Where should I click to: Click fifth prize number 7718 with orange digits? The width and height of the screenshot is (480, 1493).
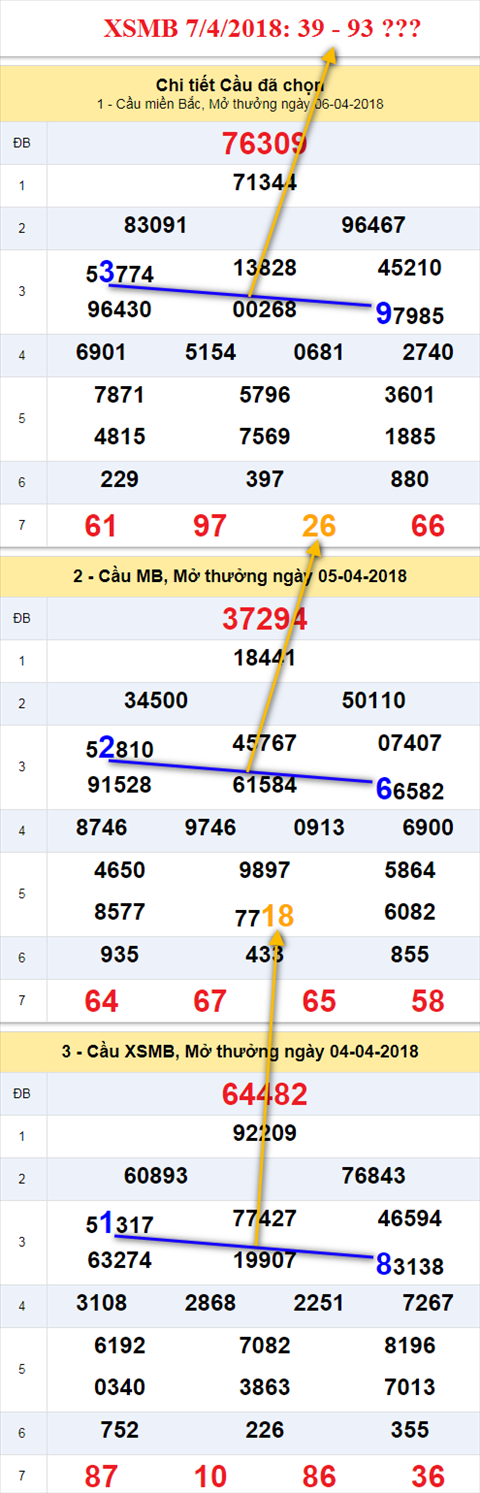click(265, 914)
